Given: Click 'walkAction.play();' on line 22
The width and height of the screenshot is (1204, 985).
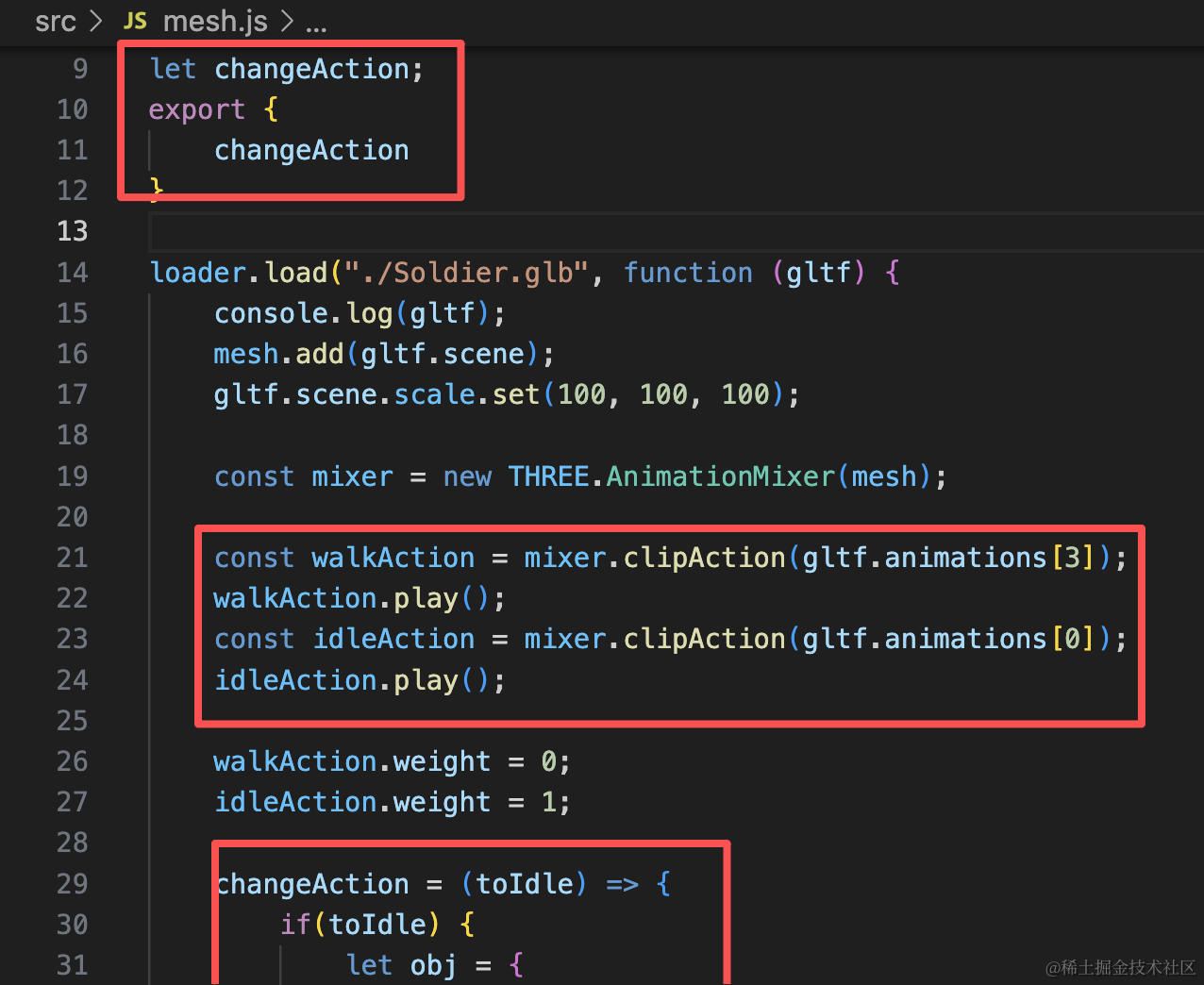Looking at the screenshot, I should [x=360, y=598].
